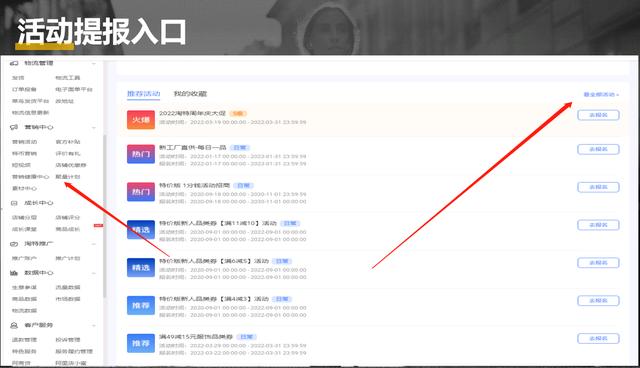Open 流量数据 under 数据中心
The width and height of the screenshot is (640, 368).
coord(68,288)
